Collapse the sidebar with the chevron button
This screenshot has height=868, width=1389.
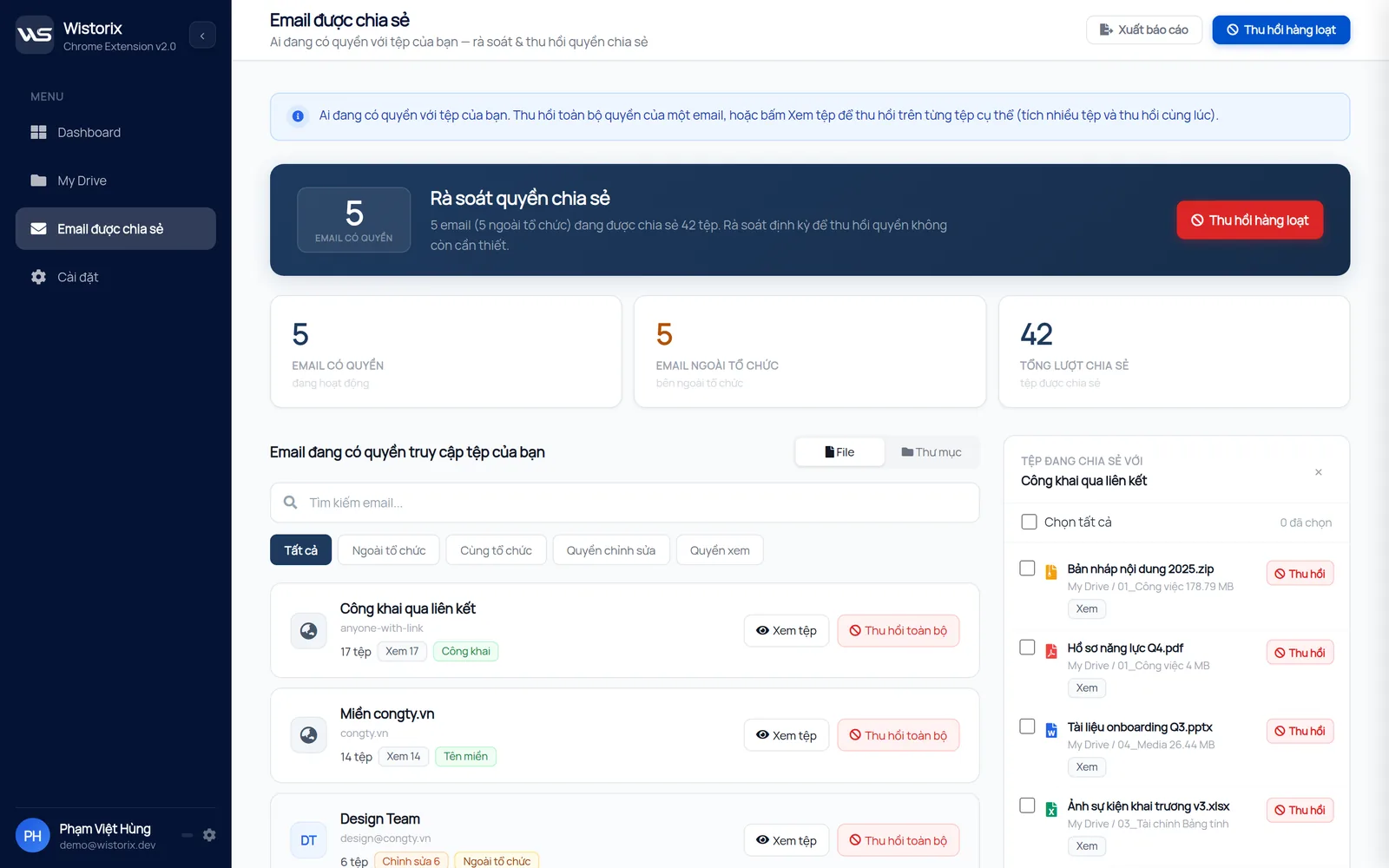click(x=202, y=36)
